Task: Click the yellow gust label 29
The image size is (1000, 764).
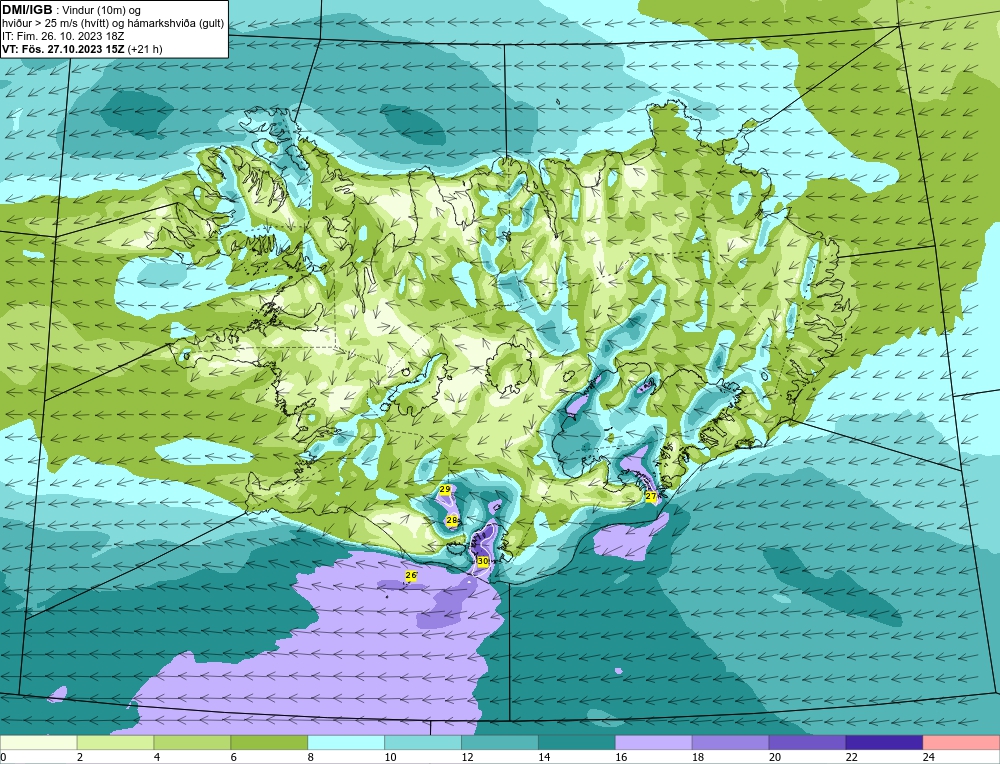Action: point(445,489)
